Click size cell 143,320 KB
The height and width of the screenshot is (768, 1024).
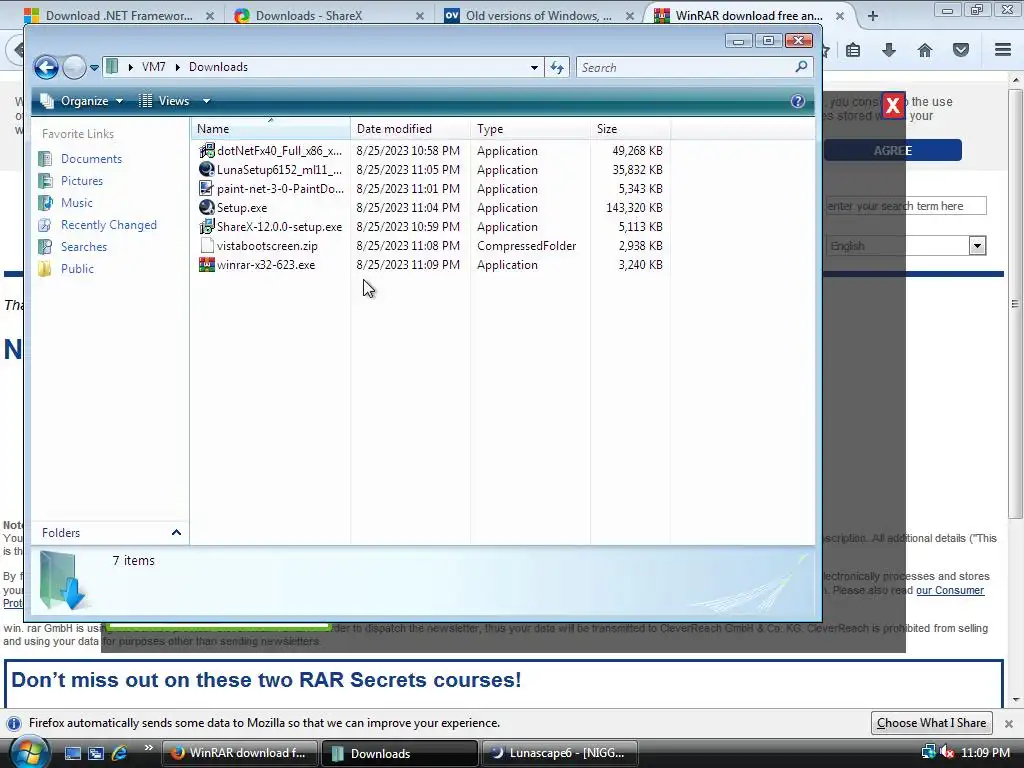click(634, 208)
